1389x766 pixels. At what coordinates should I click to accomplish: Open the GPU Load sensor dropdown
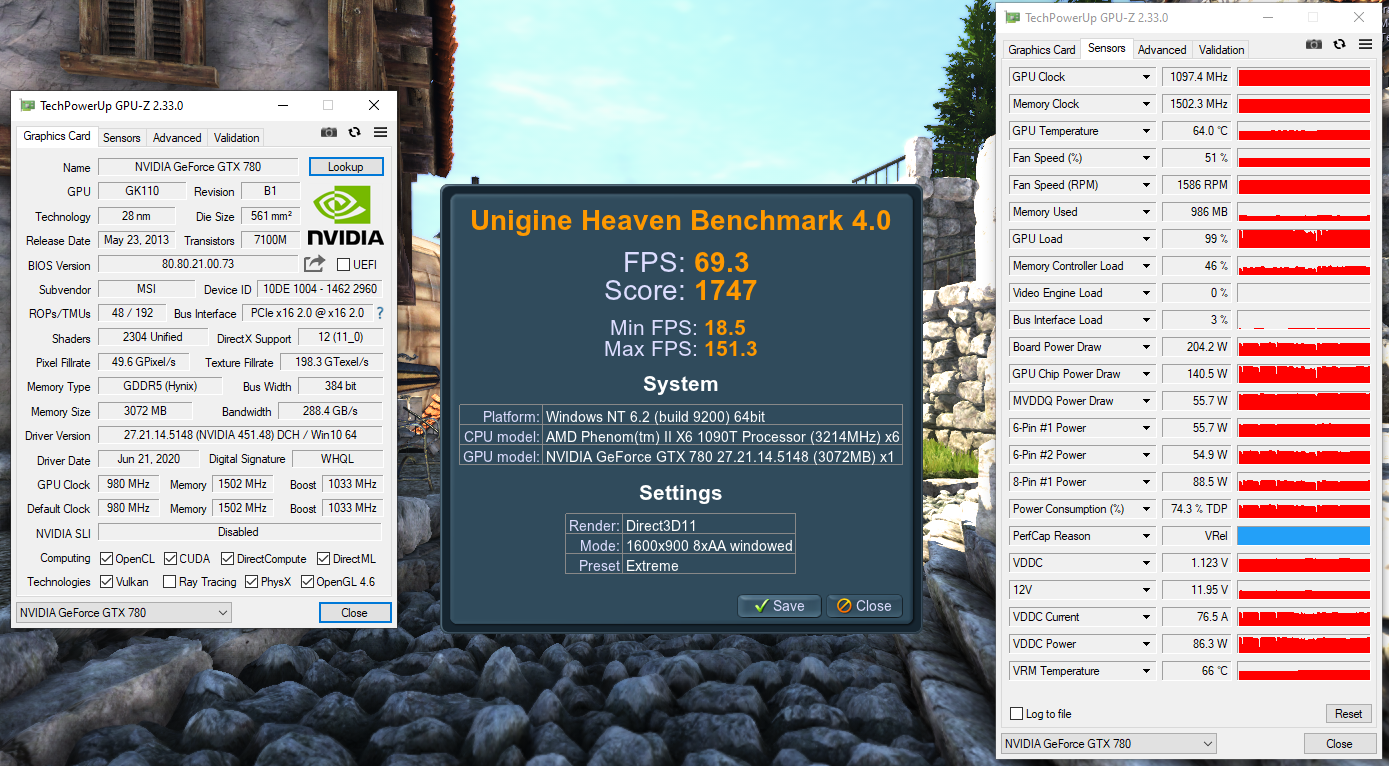click(x=1146, y=239)
